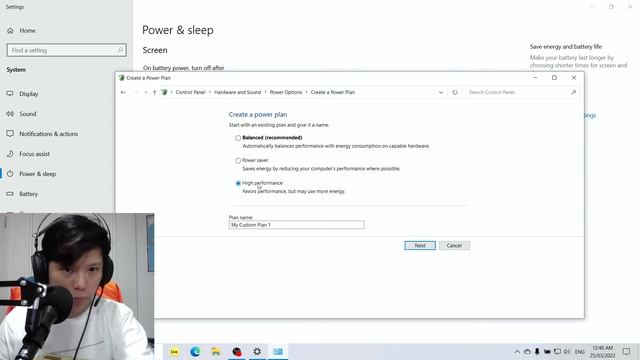Screen dimensions: 640x360
Task: Refresh the Control Panel window
Action: [455, 92]
